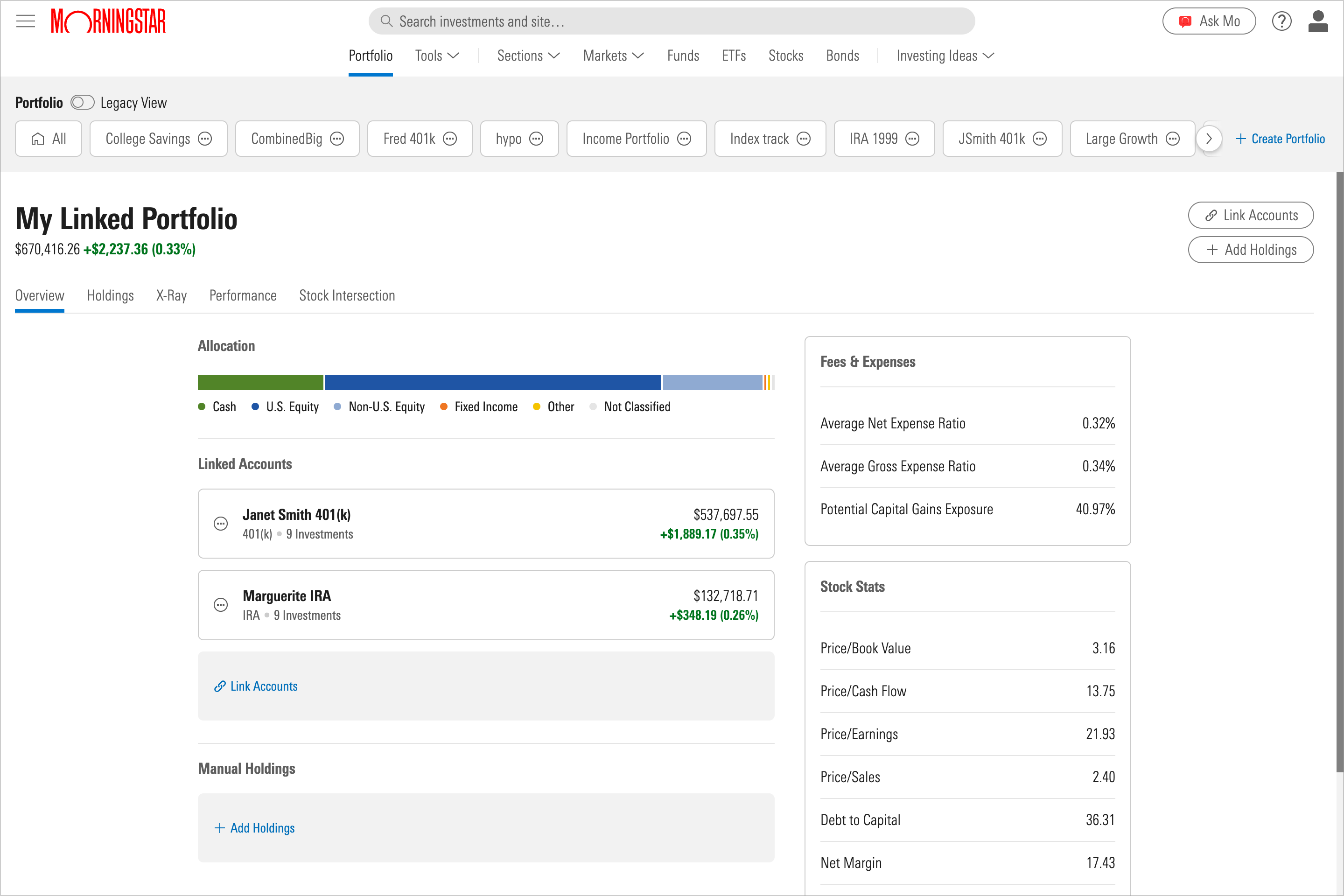
Task: Show more portfolios with right arrow
Action: [x=1209, y=139]
